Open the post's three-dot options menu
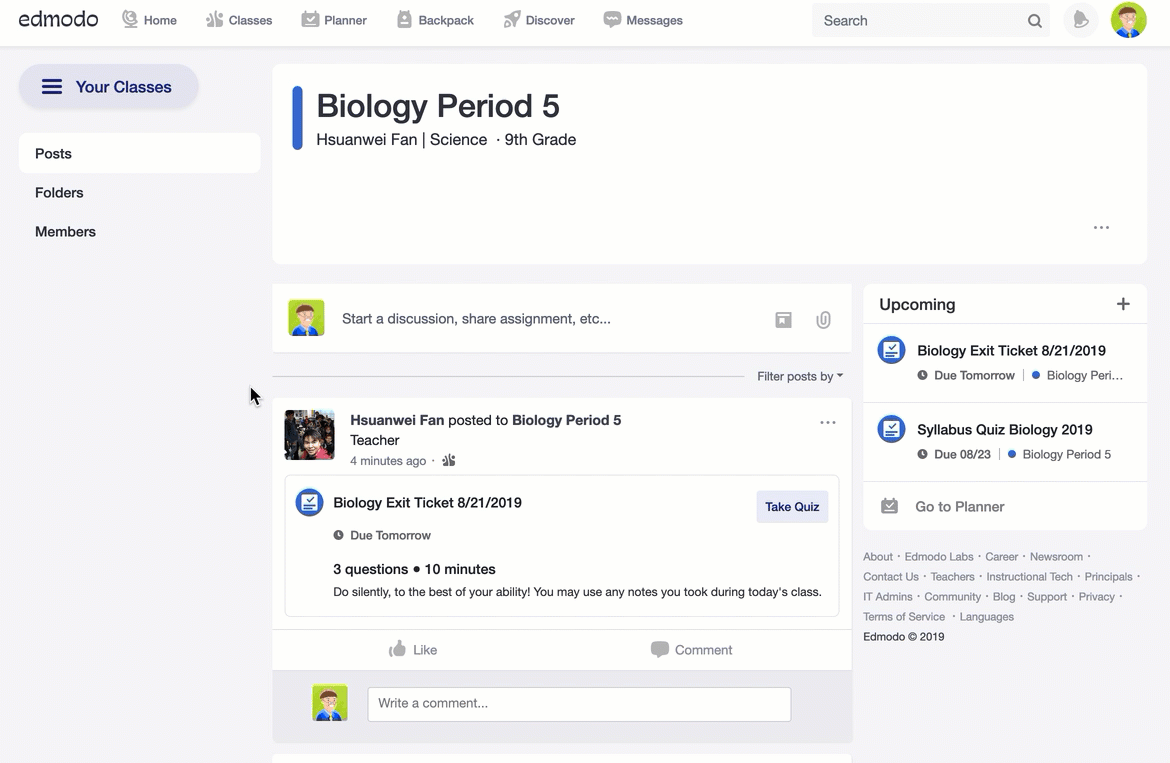The height and width of the screenshot is (763, 1170). click(828, 422)
